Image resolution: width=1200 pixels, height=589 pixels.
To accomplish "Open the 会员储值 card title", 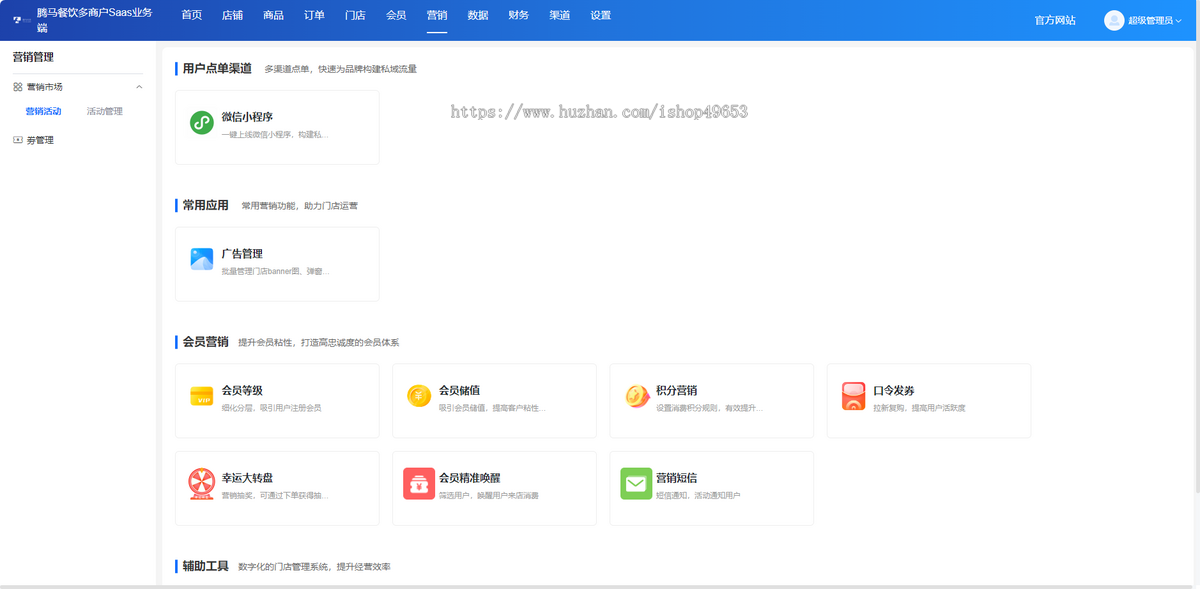I will coord(459,390).
